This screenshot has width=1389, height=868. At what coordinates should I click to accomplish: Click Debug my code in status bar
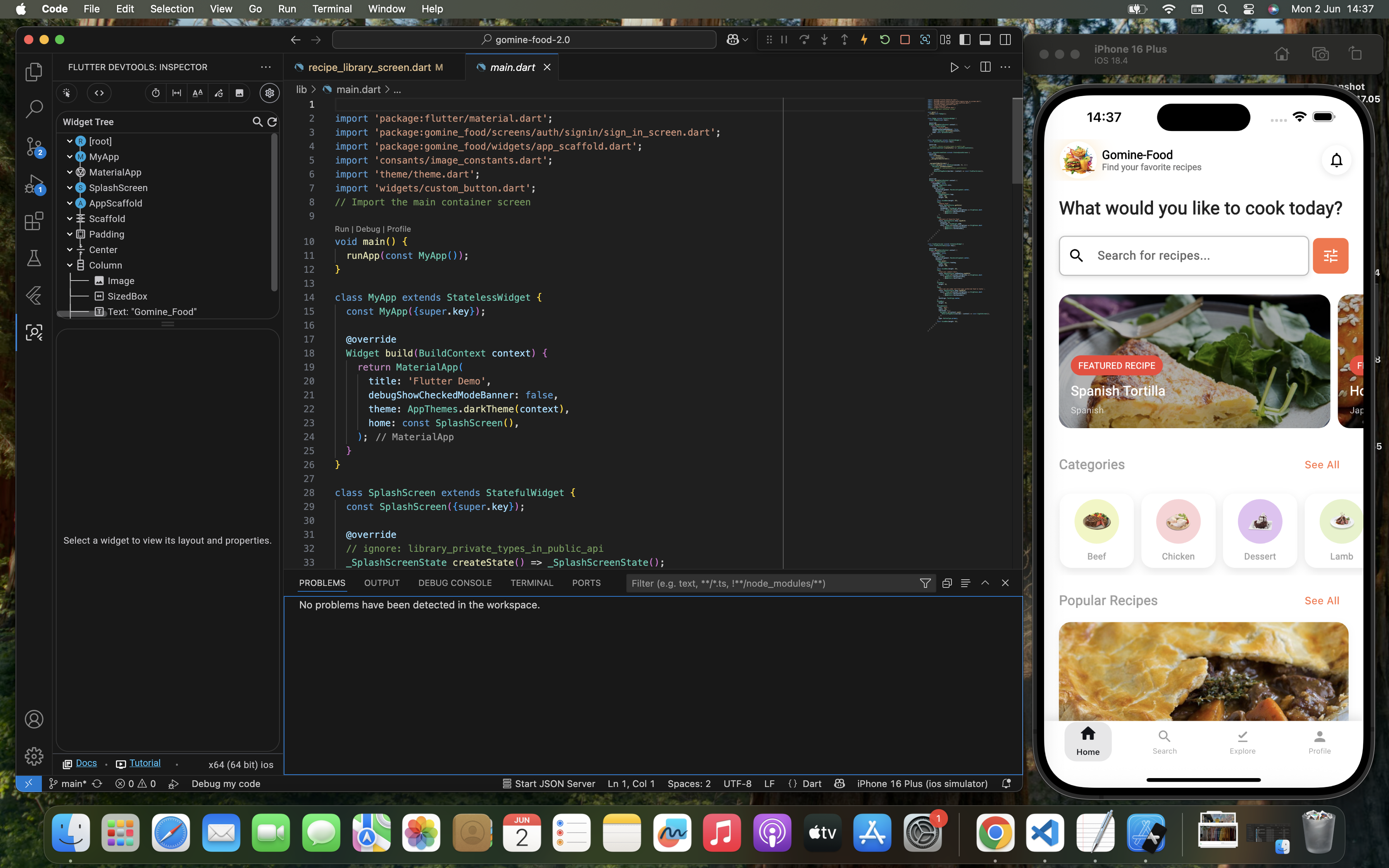coord(226,784)
